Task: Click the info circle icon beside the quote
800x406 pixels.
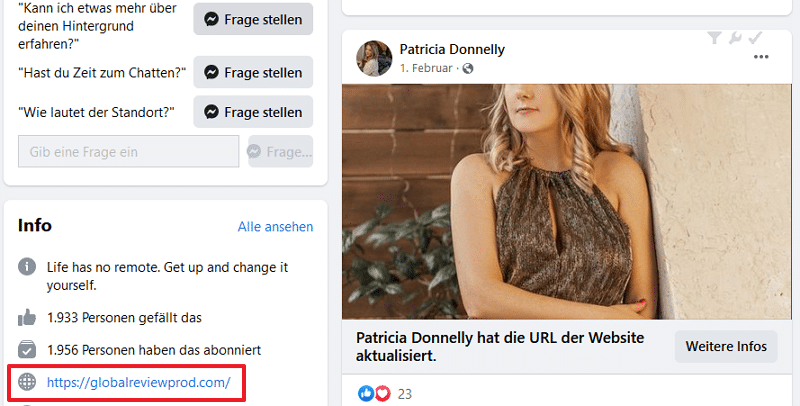Action: click(x=27, y=266)
